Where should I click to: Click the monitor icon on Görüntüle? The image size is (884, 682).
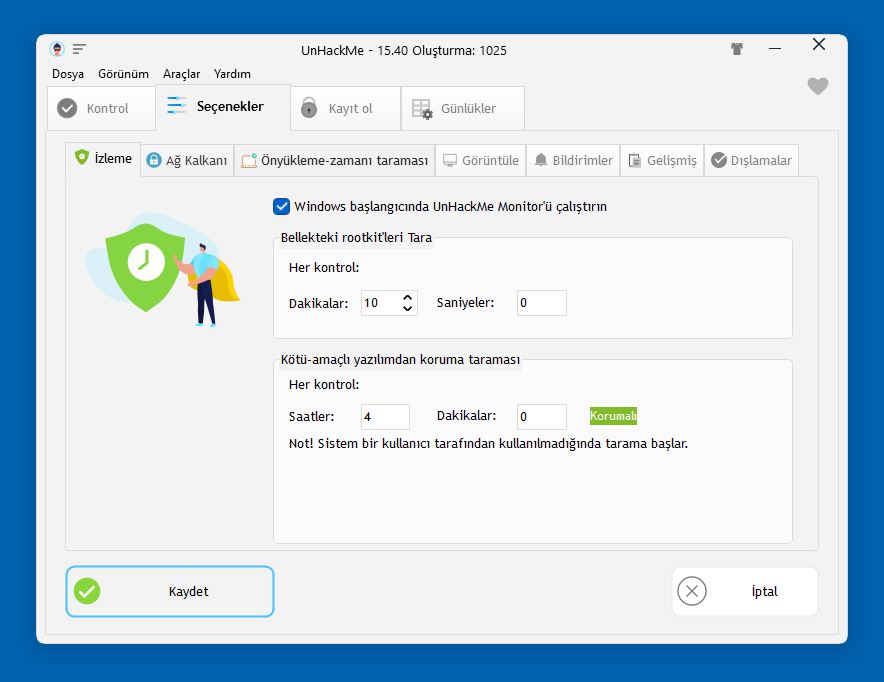(450, 161)
